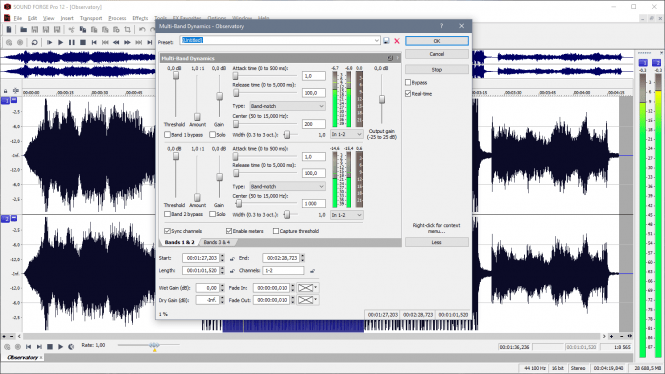
Task: Open Band 2 Type dropdown (Band-notch)
Action: (288, 187)
